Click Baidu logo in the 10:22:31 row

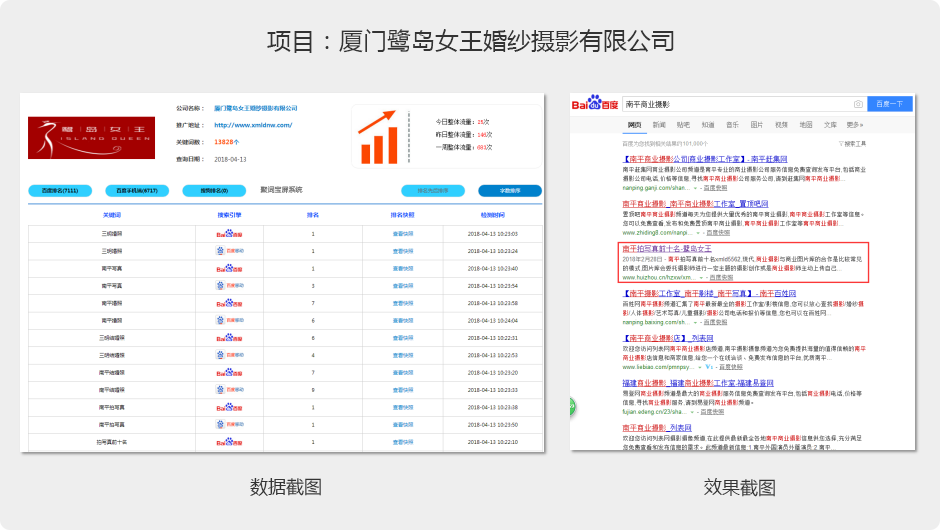[x=229, y=338]
